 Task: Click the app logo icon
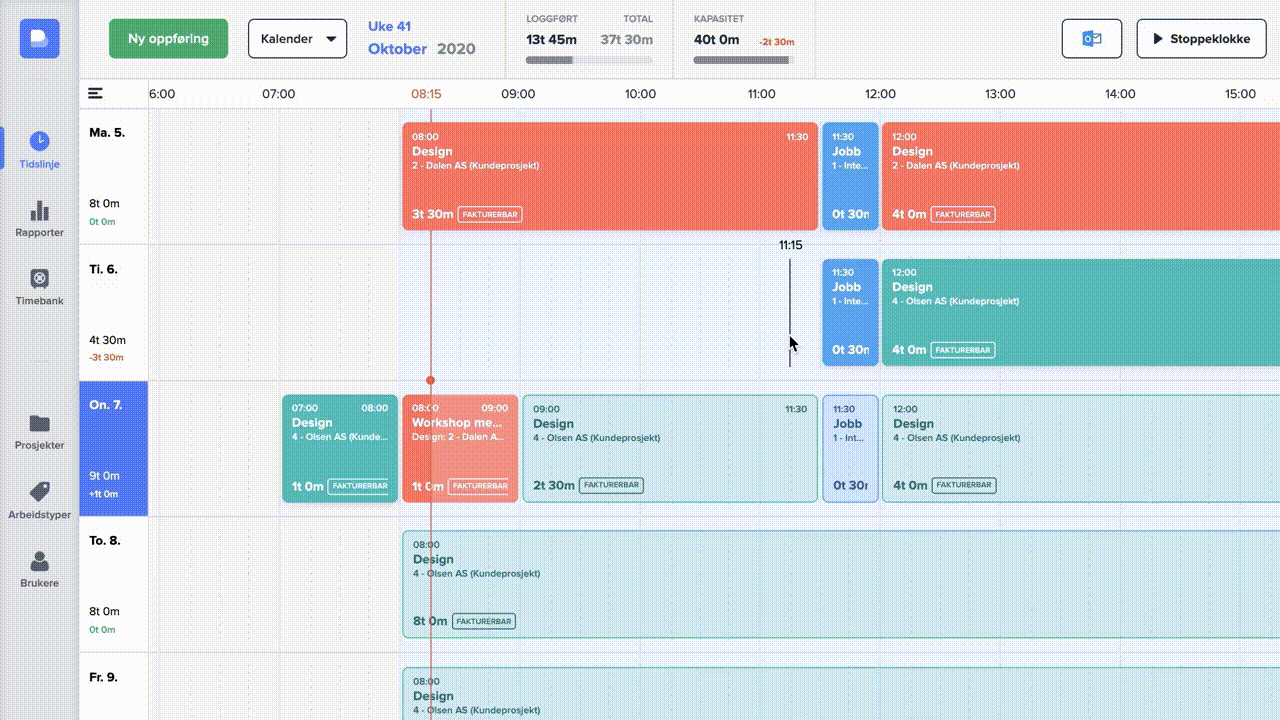[39, 39]
